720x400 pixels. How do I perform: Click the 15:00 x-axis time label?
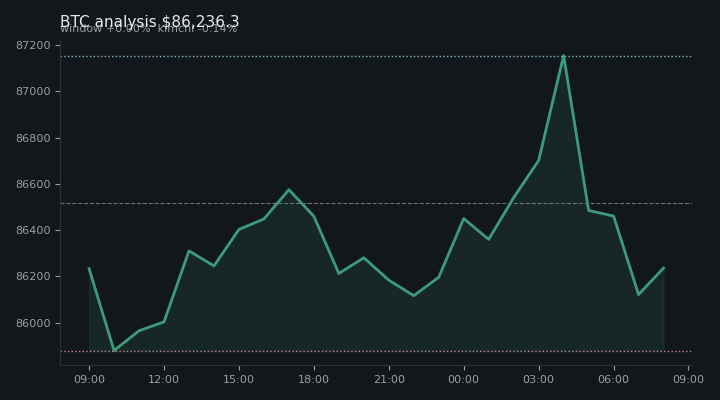238,379
